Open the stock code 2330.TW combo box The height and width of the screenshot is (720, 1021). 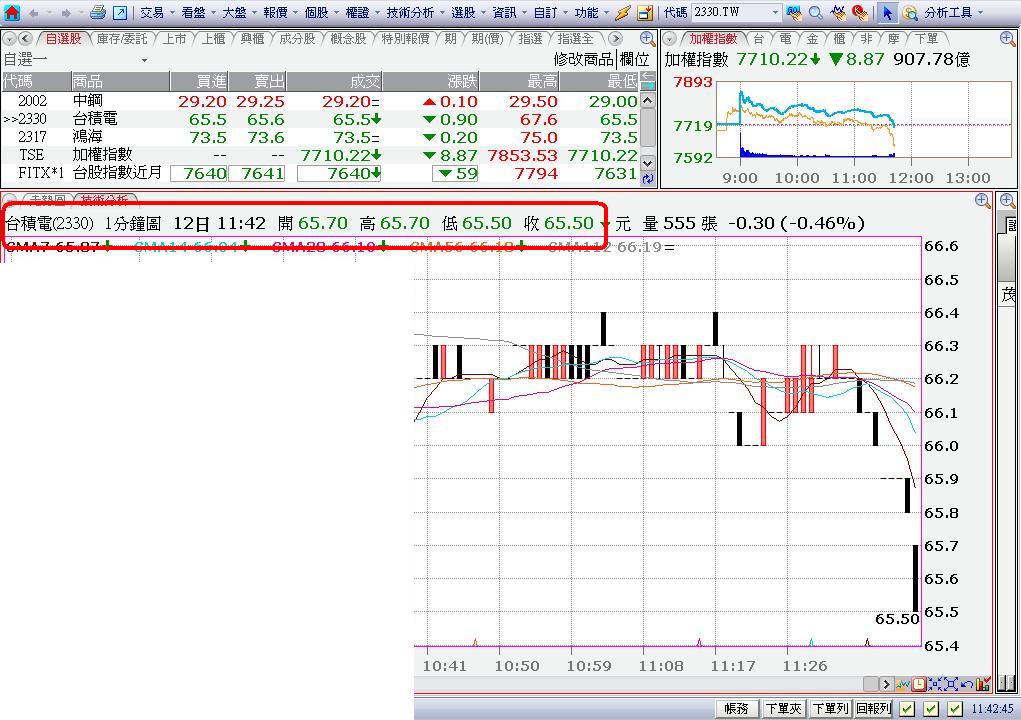coord(736,12)
